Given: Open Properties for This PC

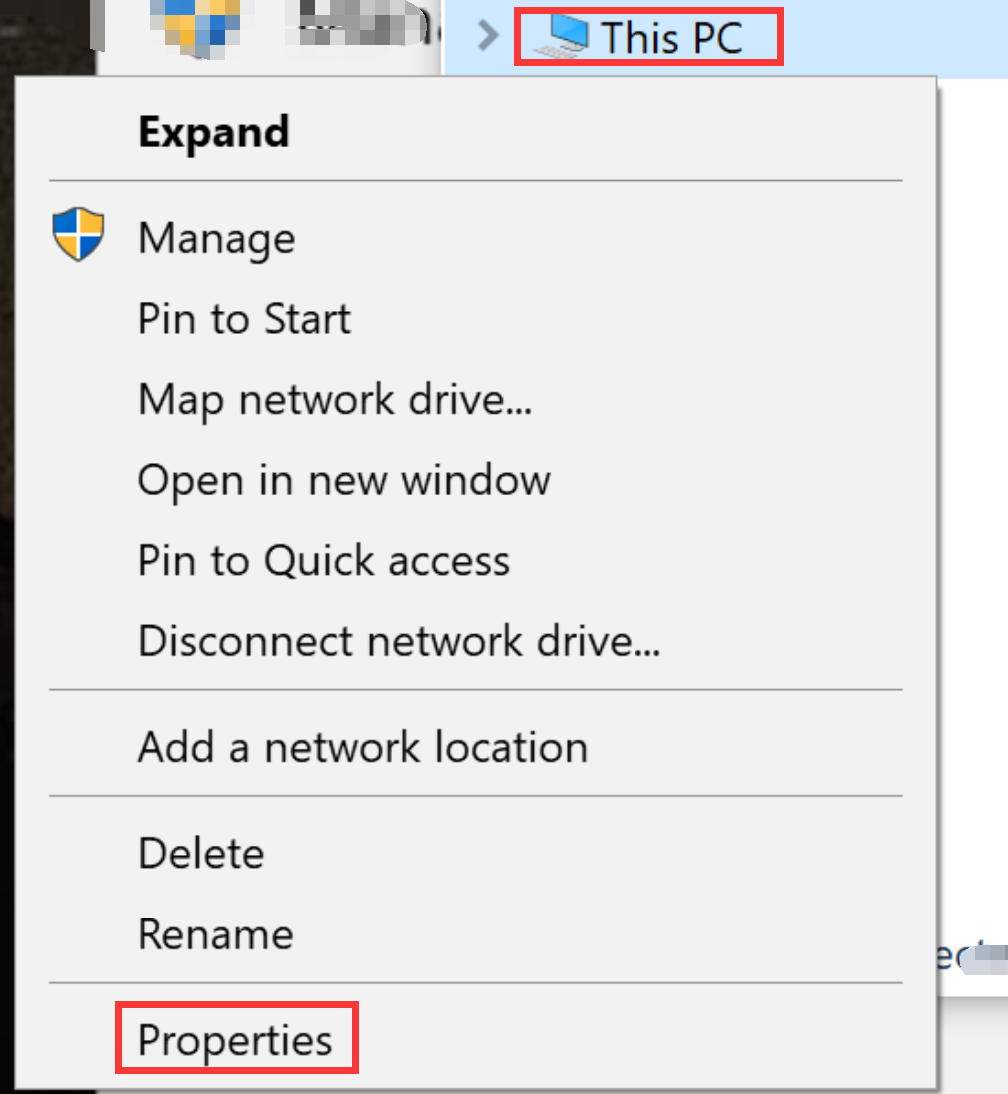Looking at the screenshot, I should pos(236,1038).
